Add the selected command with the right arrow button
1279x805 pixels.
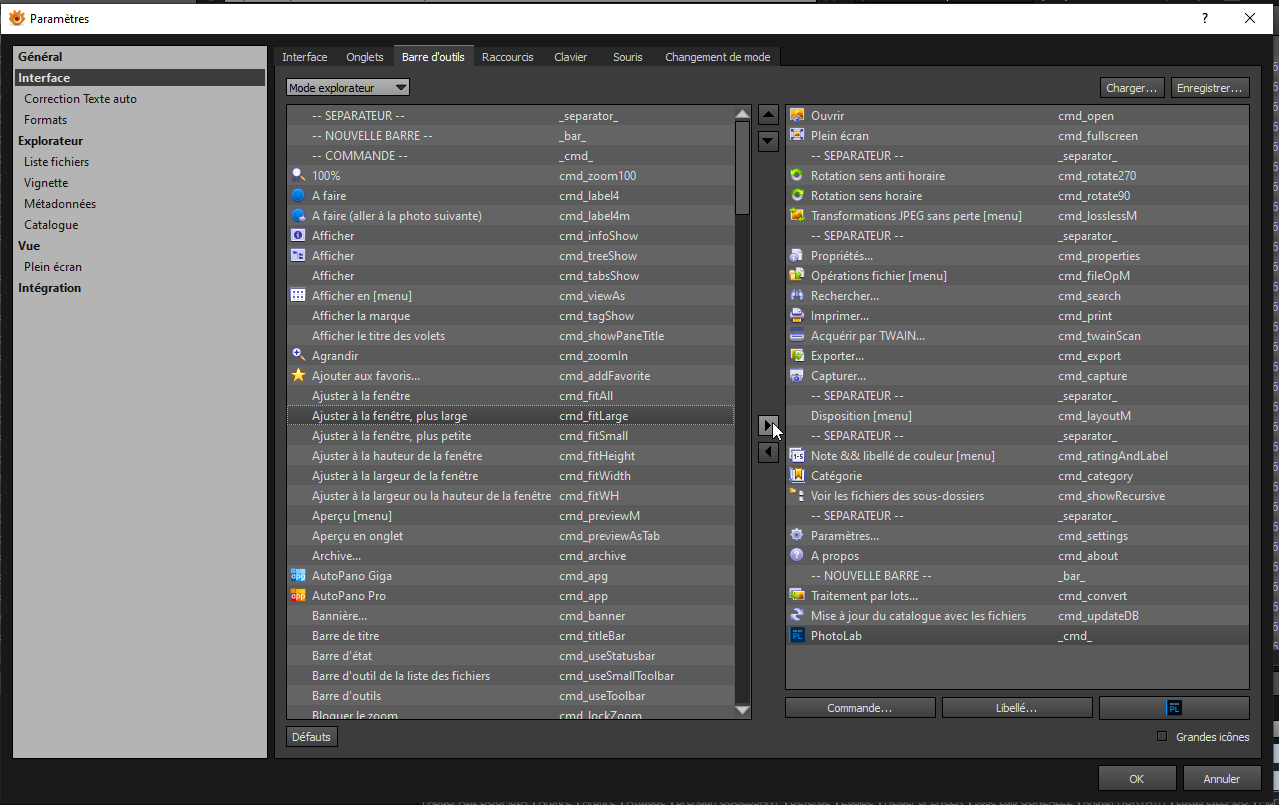(x=768, y=426)
